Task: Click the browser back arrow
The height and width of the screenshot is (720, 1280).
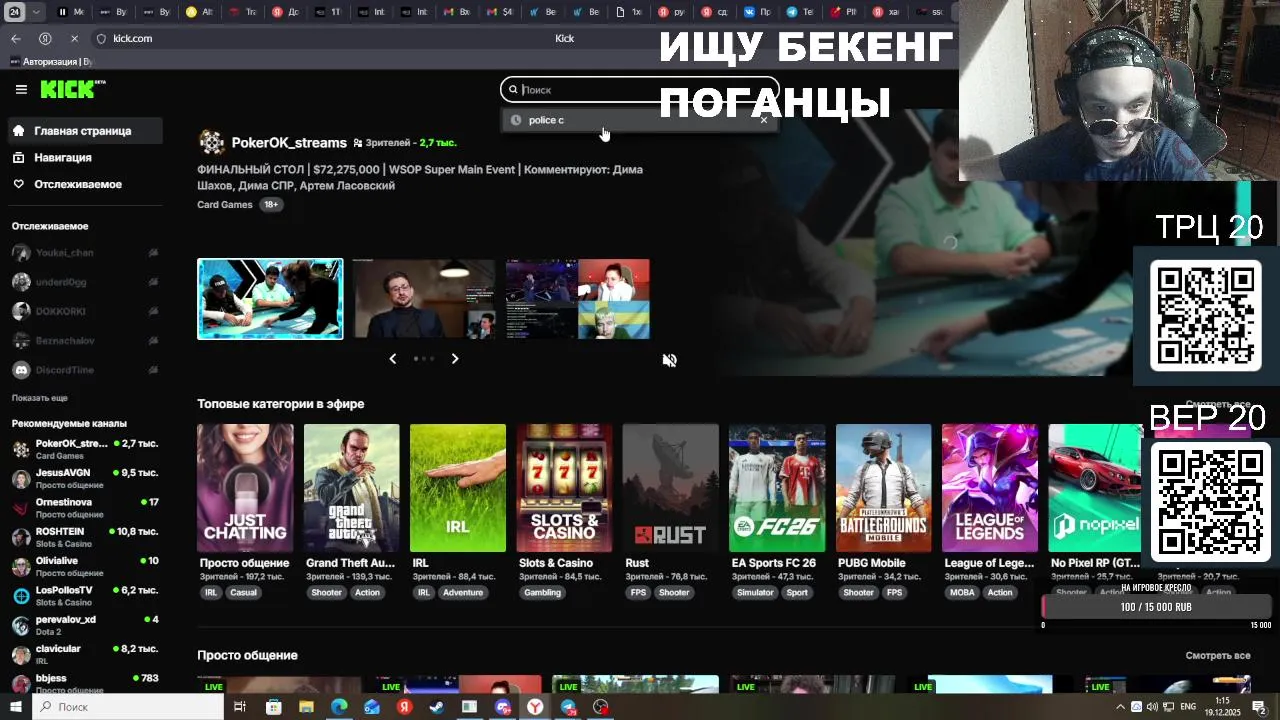Action: coord(16,38)
